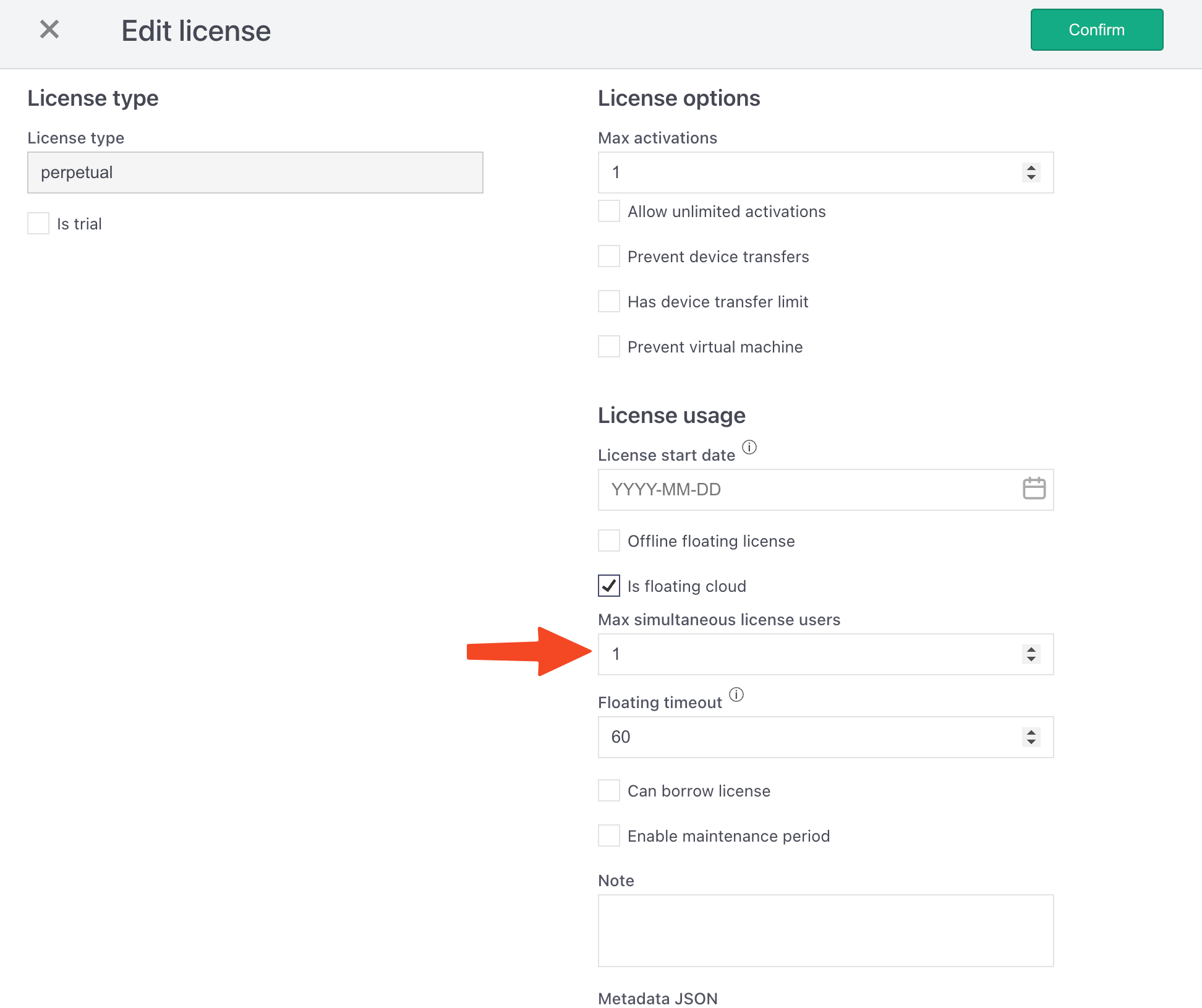Uncheck Is floating cloud checkbox
Viewport: 1202px width, 1008px height.
609,586
